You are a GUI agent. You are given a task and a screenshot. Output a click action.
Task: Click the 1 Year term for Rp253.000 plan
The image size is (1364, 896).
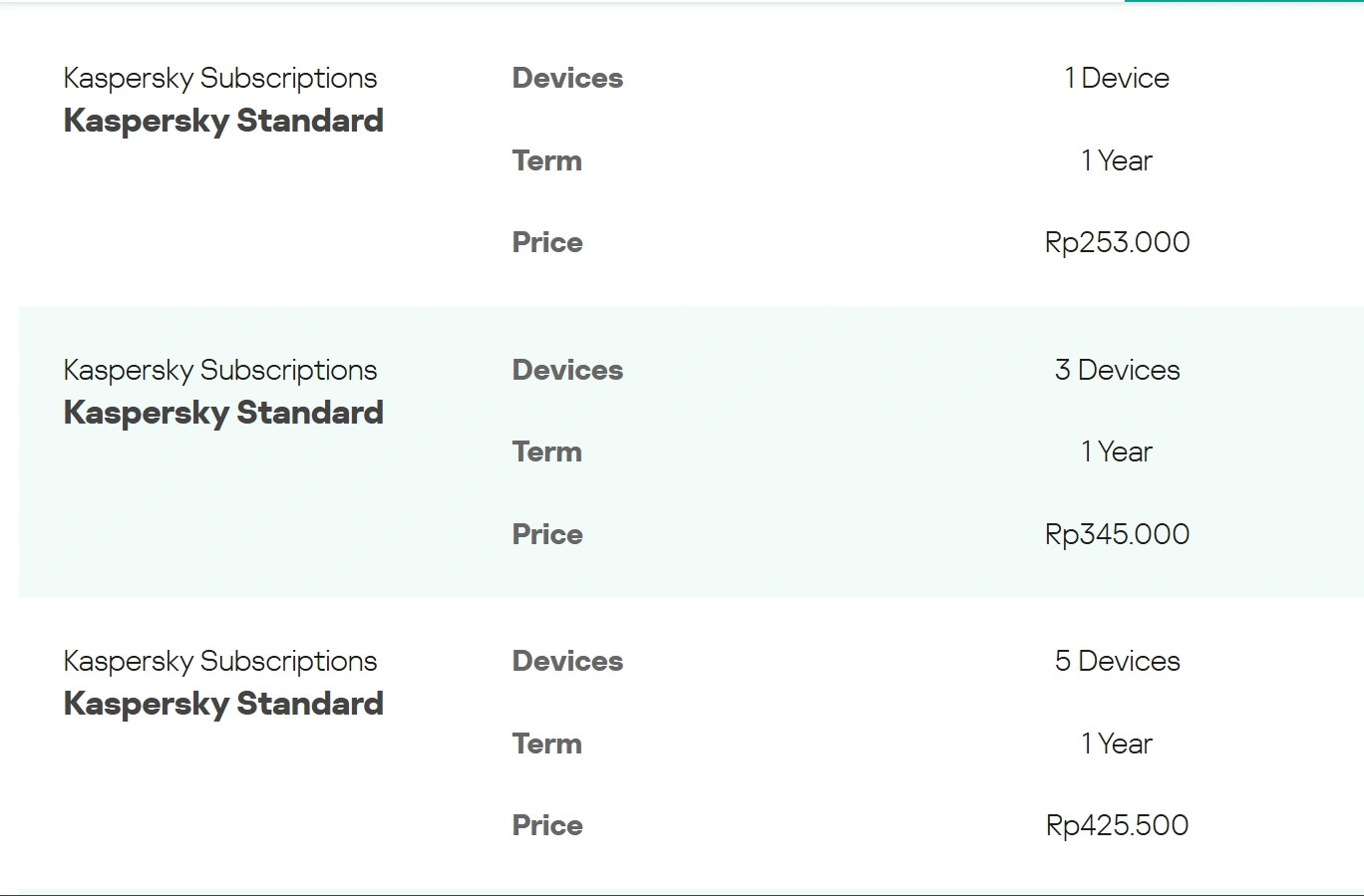1117,160
